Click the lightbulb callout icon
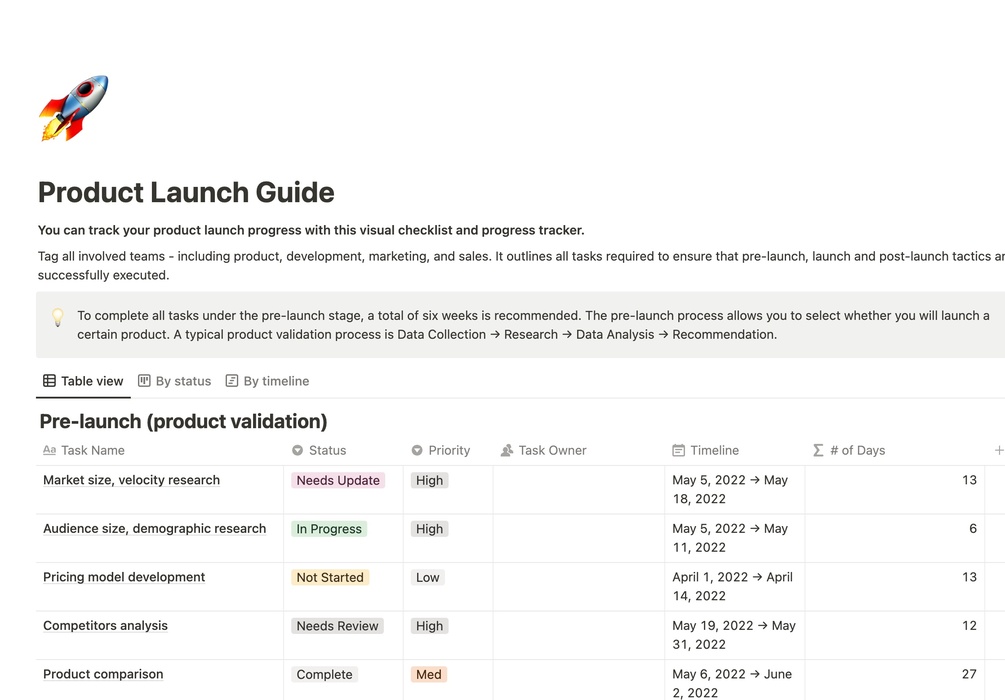This screenshot has width=1005, height=700. pyautogui.click(x=58, y=317)
